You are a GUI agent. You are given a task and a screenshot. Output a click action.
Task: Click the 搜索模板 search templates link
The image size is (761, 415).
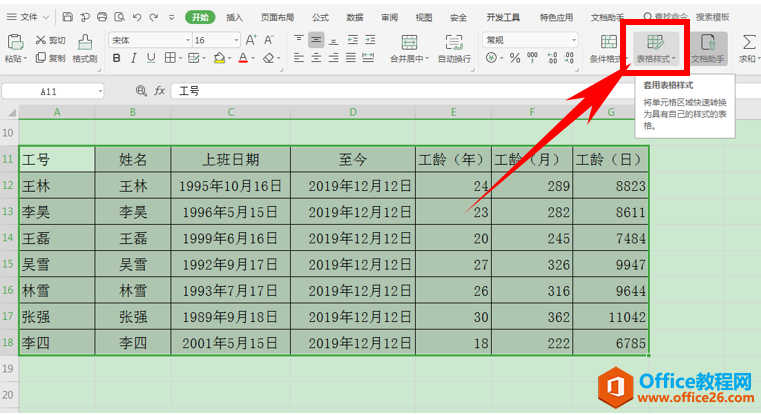712,17
